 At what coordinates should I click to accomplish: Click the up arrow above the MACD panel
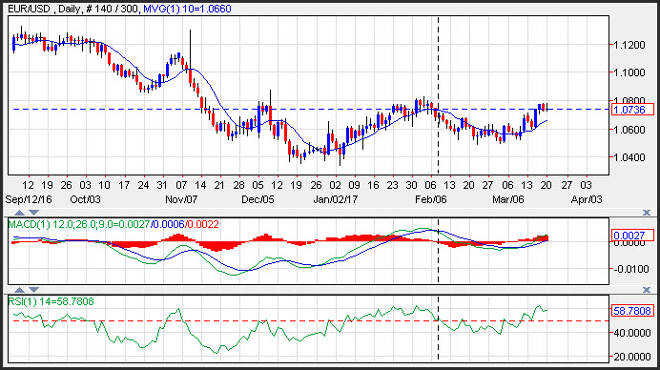(x=19, y=213)
